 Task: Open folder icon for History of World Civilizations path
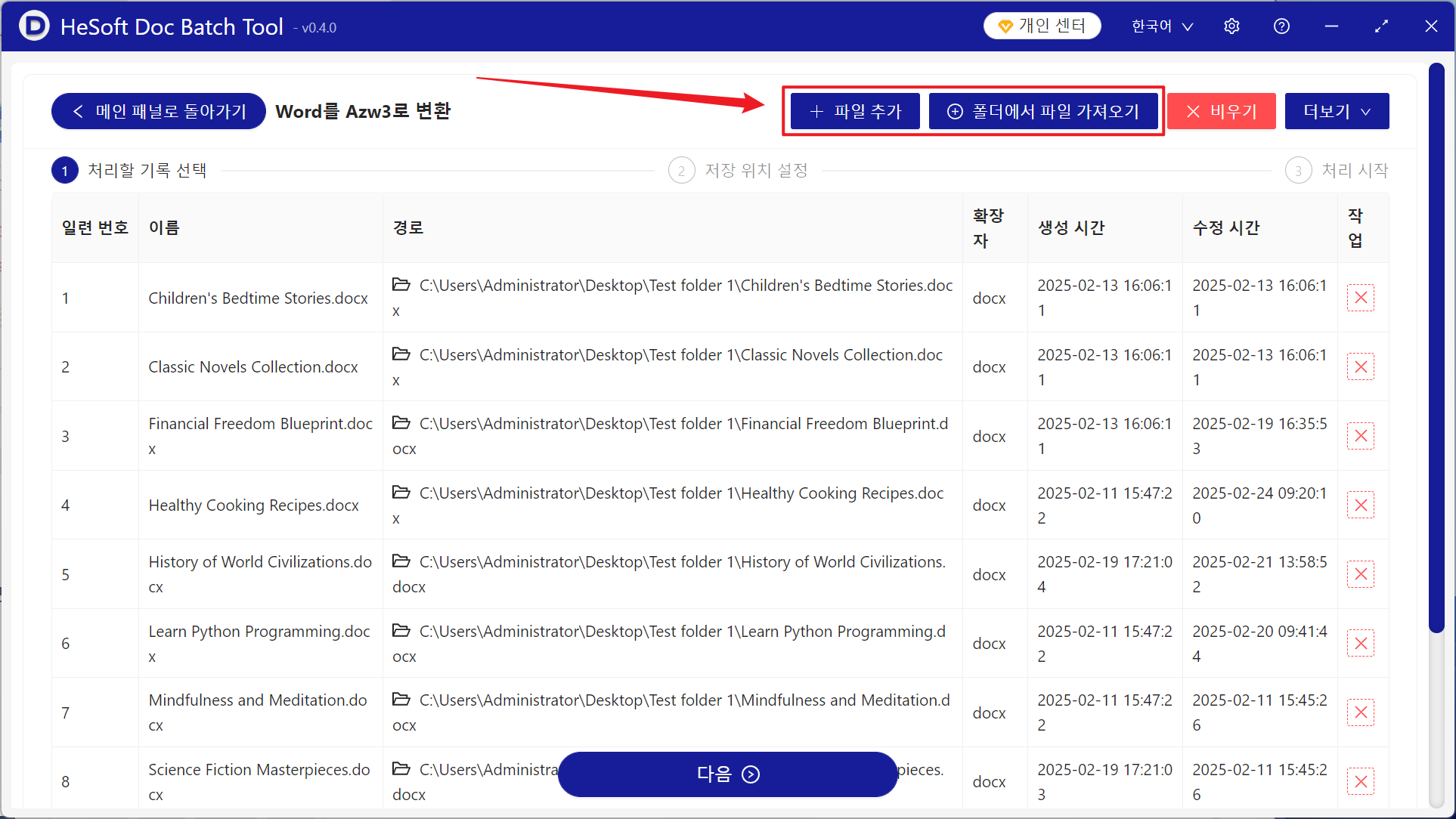click(x=401, y=561)
